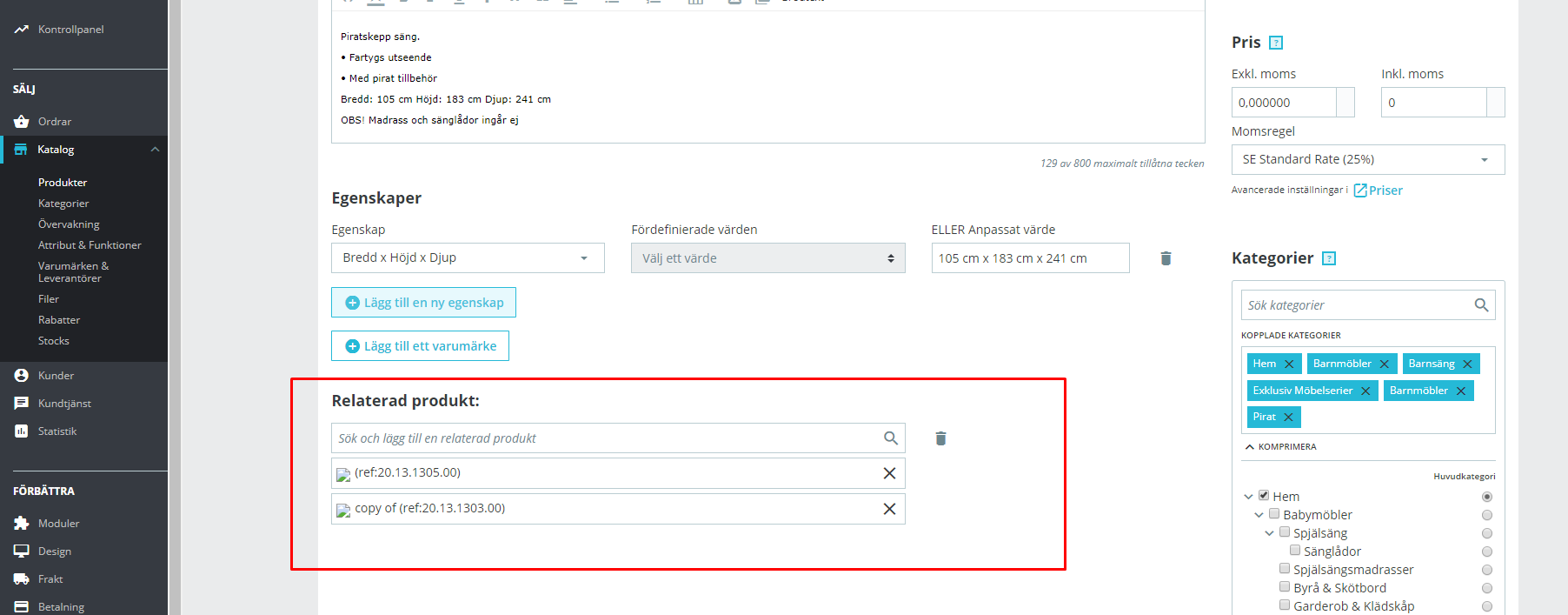
Task: Click the Kundtjänst chat icon
Action: coord(22,404)
